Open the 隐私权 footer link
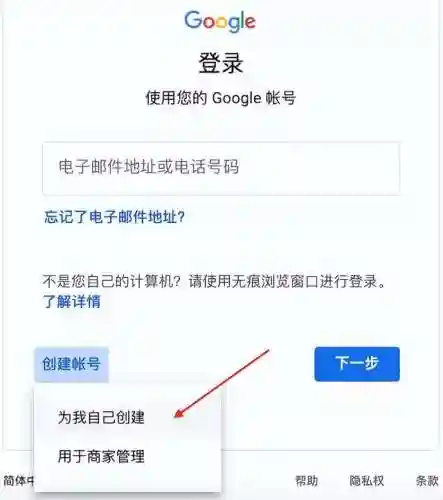 click(367, 481)
